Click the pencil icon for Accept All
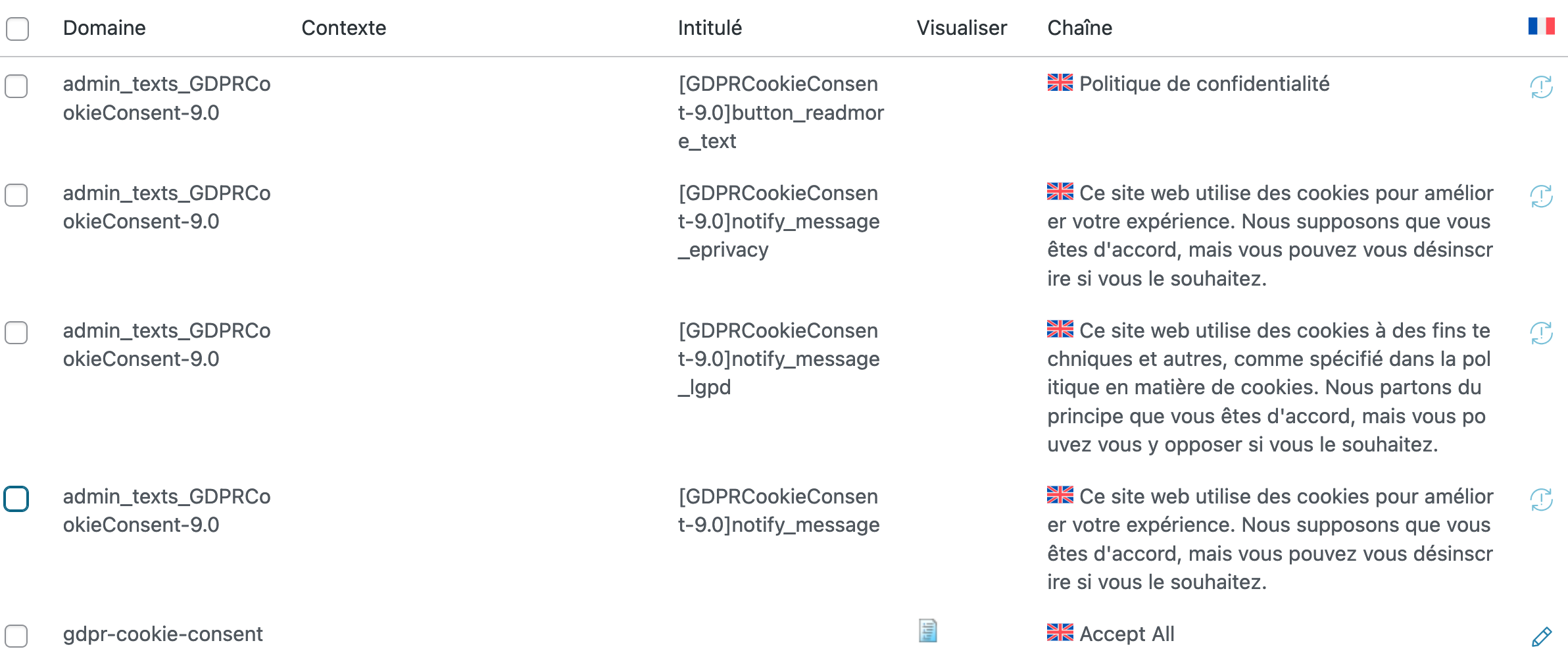Image resolution: width=1568 pixels, height=670 pixels. [1541, 636]
